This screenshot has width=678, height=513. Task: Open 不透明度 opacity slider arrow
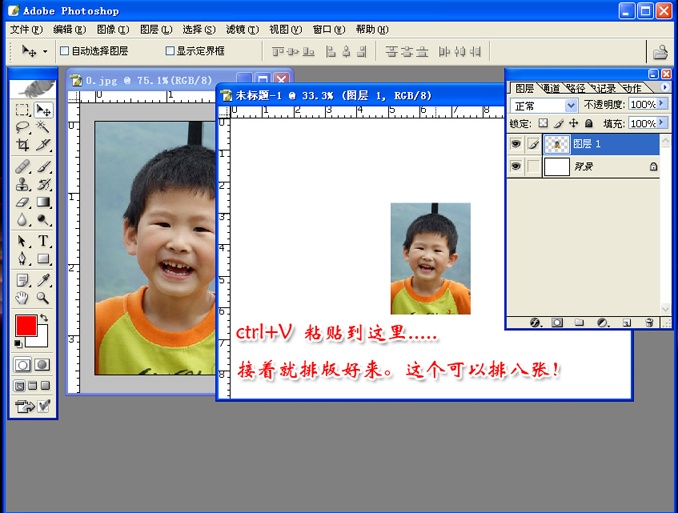[662, 104]
